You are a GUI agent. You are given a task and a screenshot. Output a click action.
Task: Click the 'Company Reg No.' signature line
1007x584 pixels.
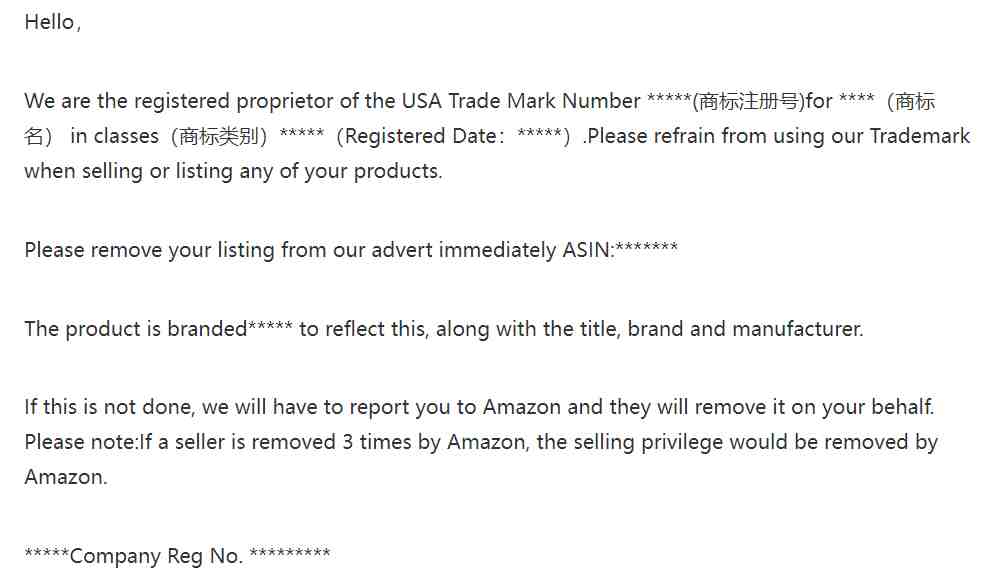(177, 556)
